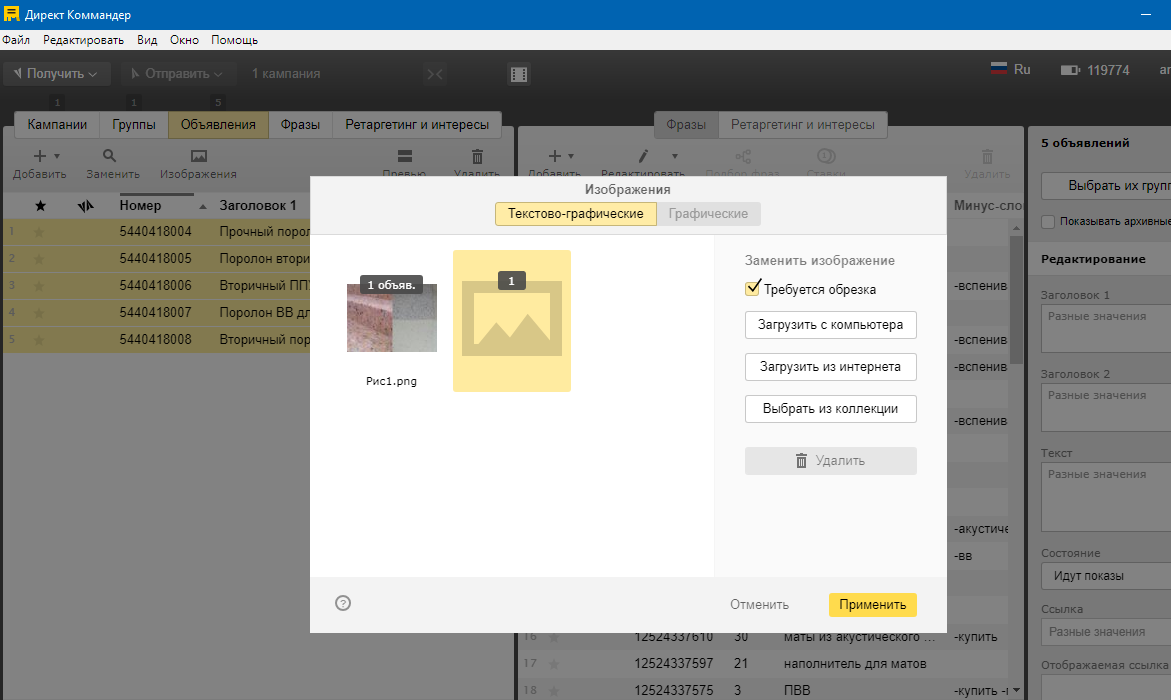Click the Заменить magnifier icon

click(109, 156)
